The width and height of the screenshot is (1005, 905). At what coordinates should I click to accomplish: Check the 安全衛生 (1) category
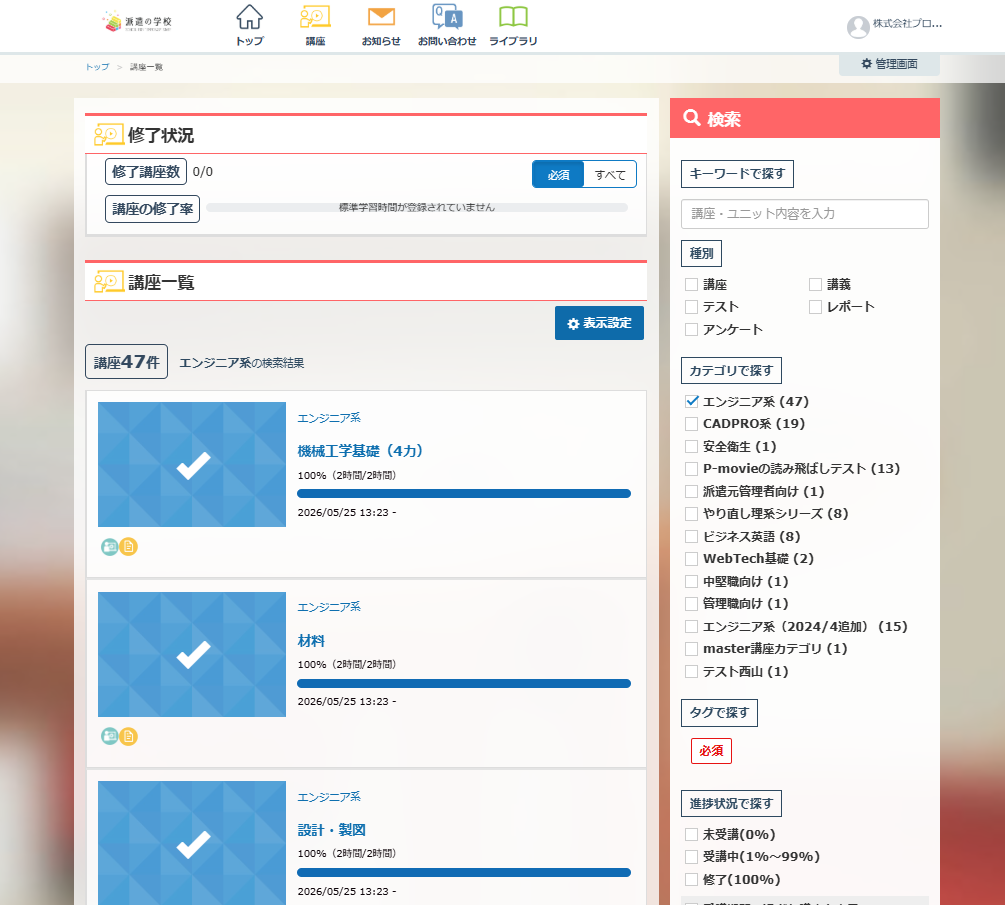tap(691, 447)
